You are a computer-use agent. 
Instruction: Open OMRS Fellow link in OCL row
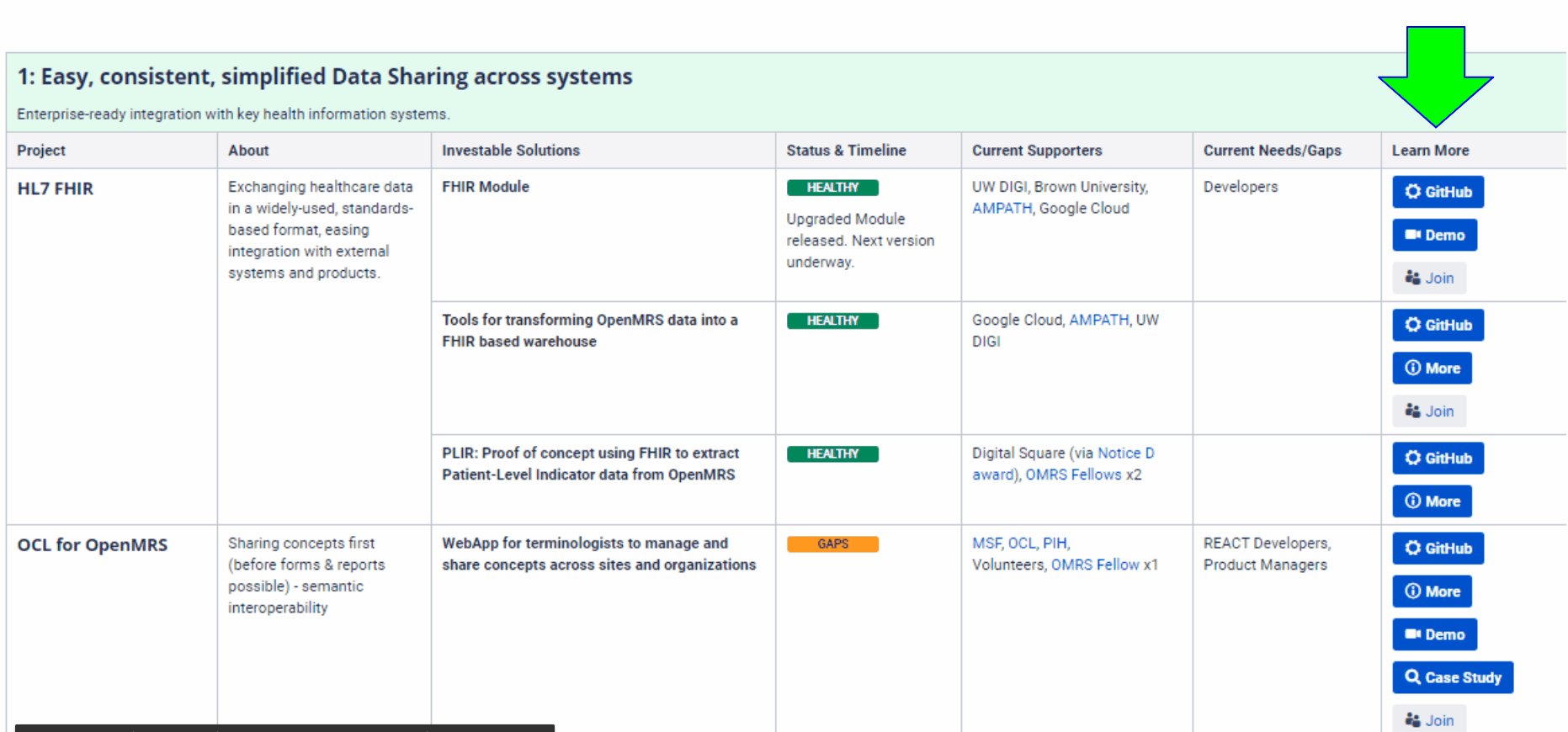pyautogui.click(x=1095, y=565)
